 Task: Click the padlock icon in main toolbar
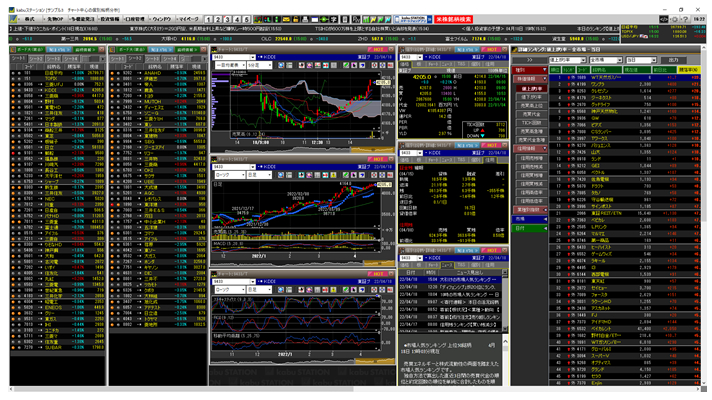(x=296, y=19)
